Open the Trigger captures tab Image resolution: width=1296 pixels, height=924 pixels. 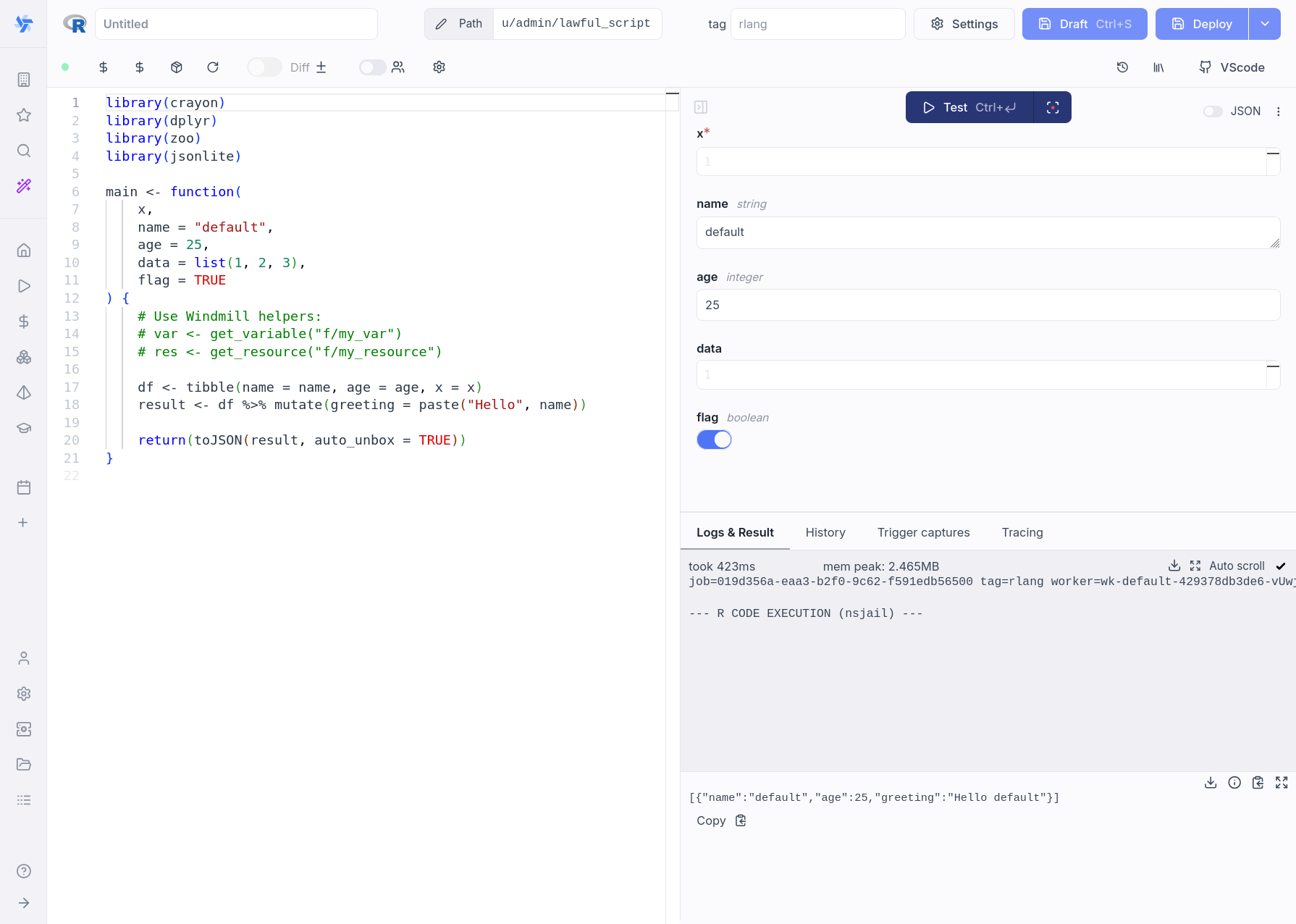coord(923,532)
